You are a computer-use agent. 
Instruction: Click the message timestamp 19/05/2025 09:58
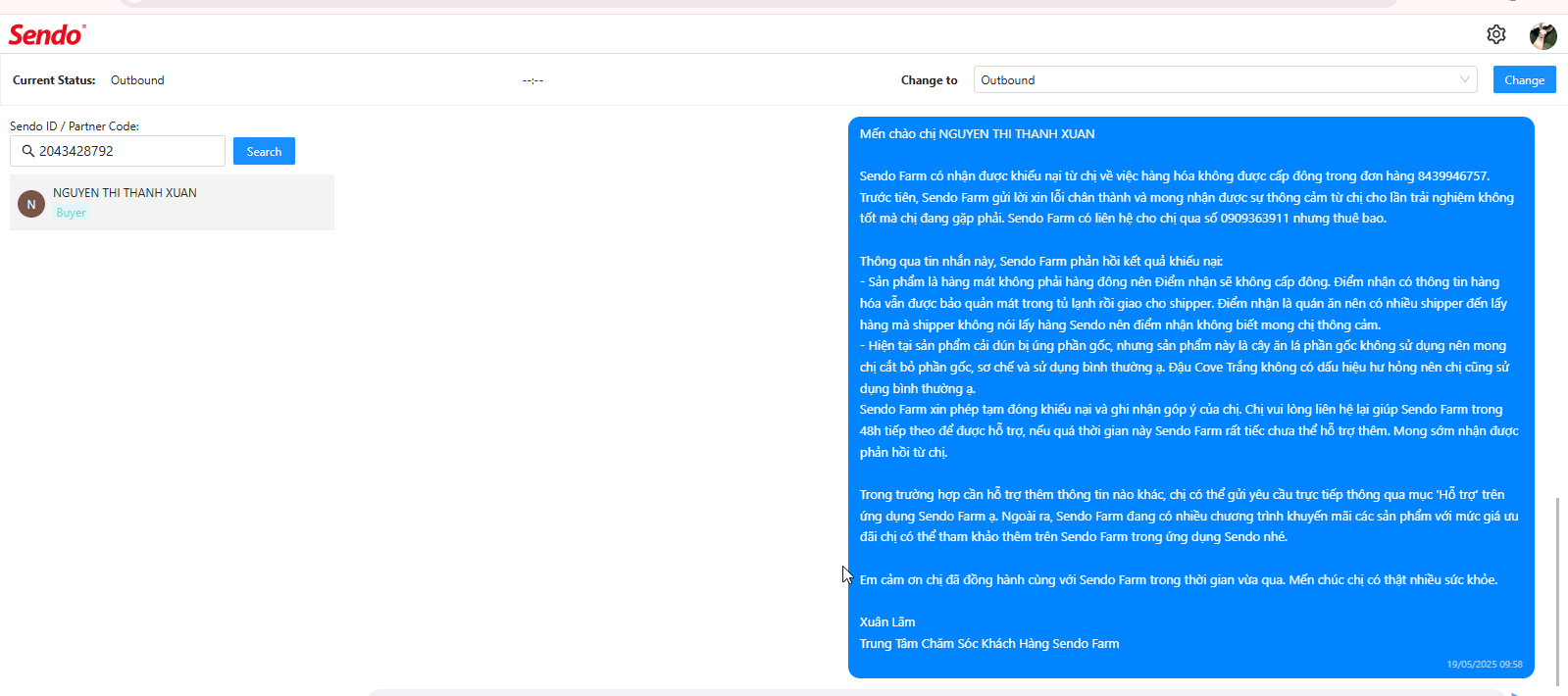point(1485,665)
